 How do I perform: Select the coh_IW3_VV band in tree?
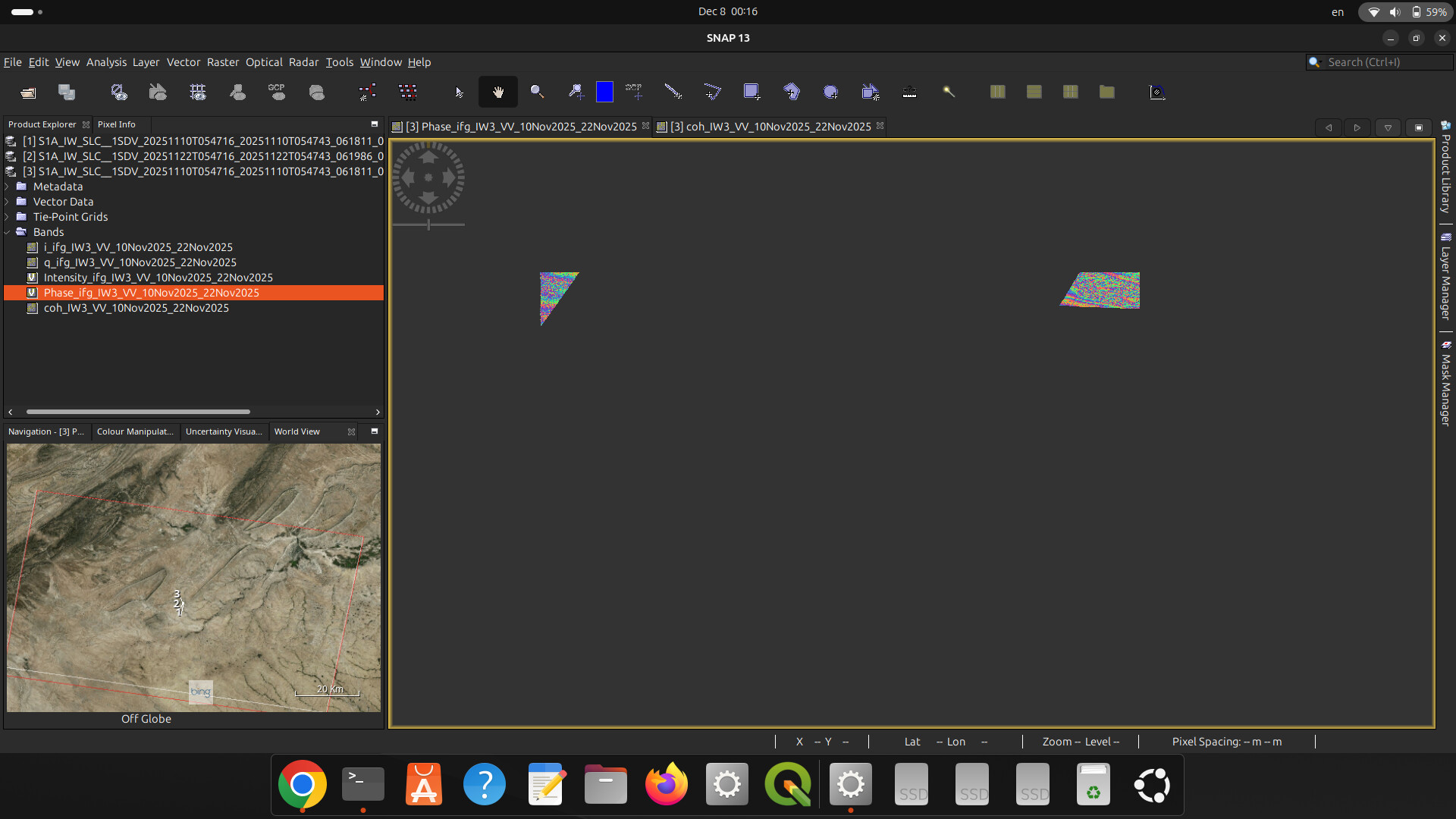[136, 308]
